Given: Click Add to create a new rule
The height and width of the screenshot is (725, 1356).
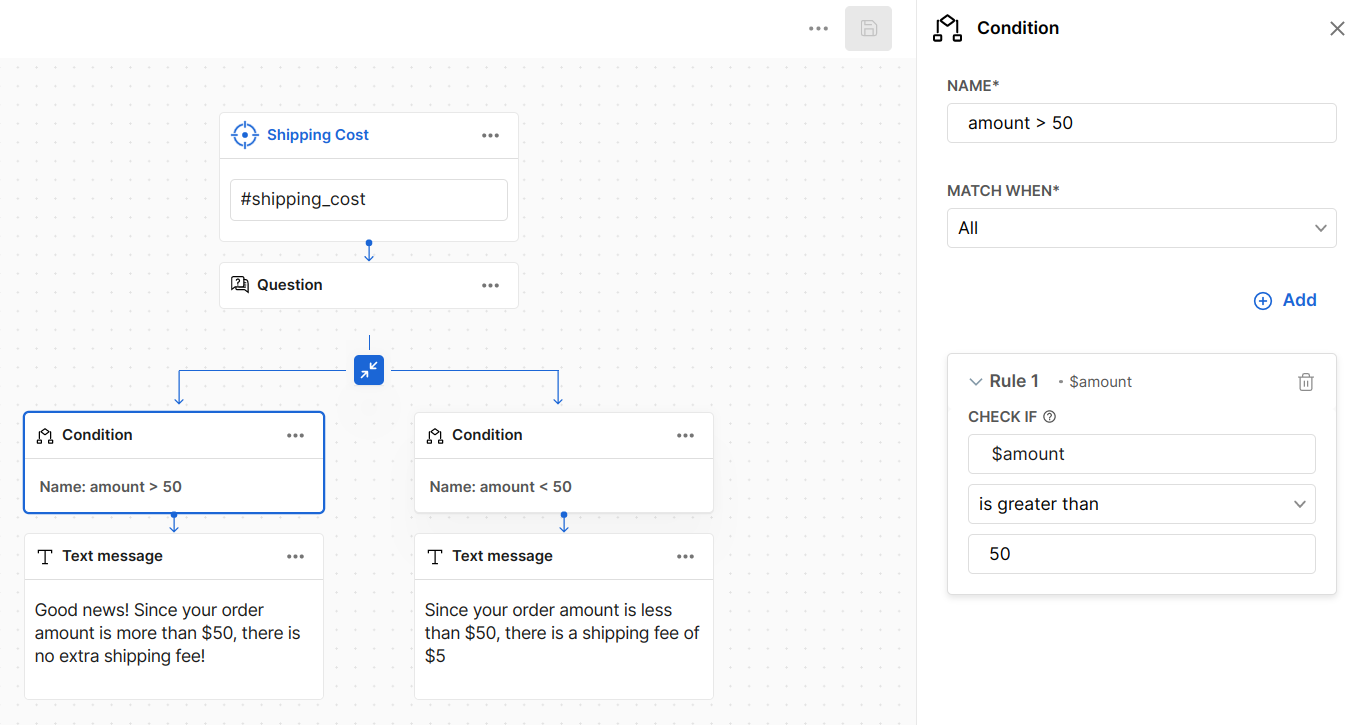Looking at the screenshot, I should point(1285,301).
